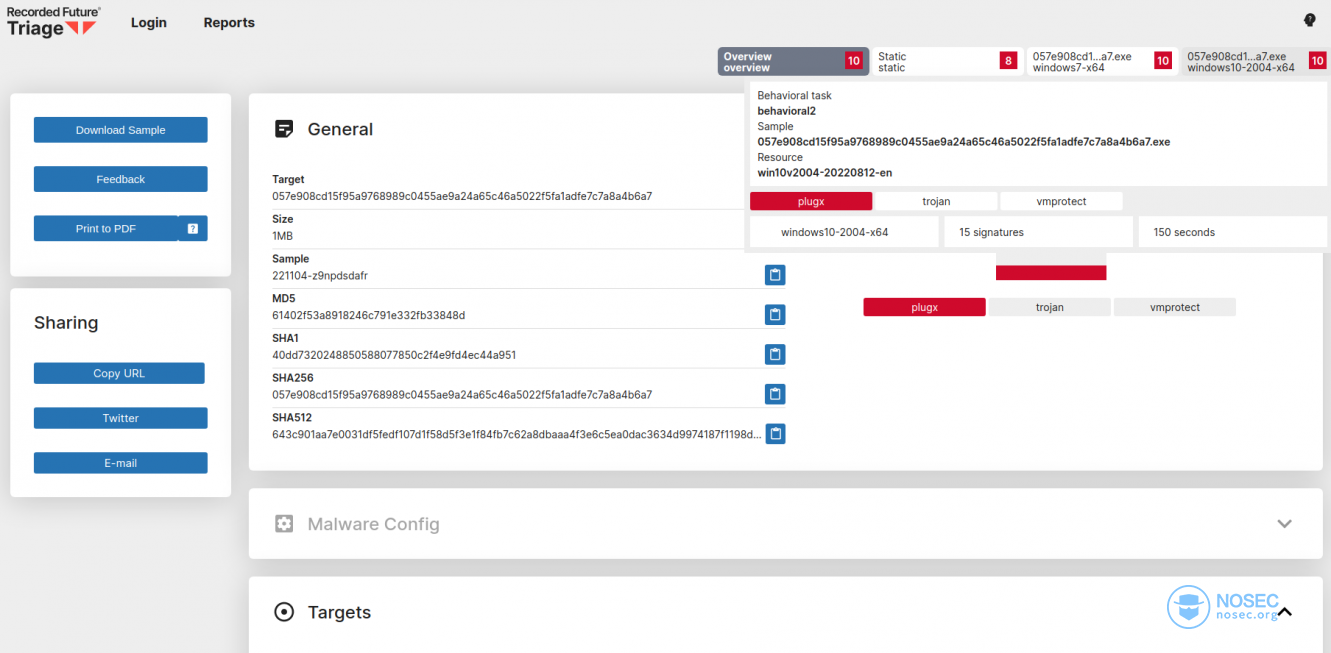Click the Malware Config gear icon
Image resolution: width=1331 pixels, height=653 pixels.
pos(284,524)
